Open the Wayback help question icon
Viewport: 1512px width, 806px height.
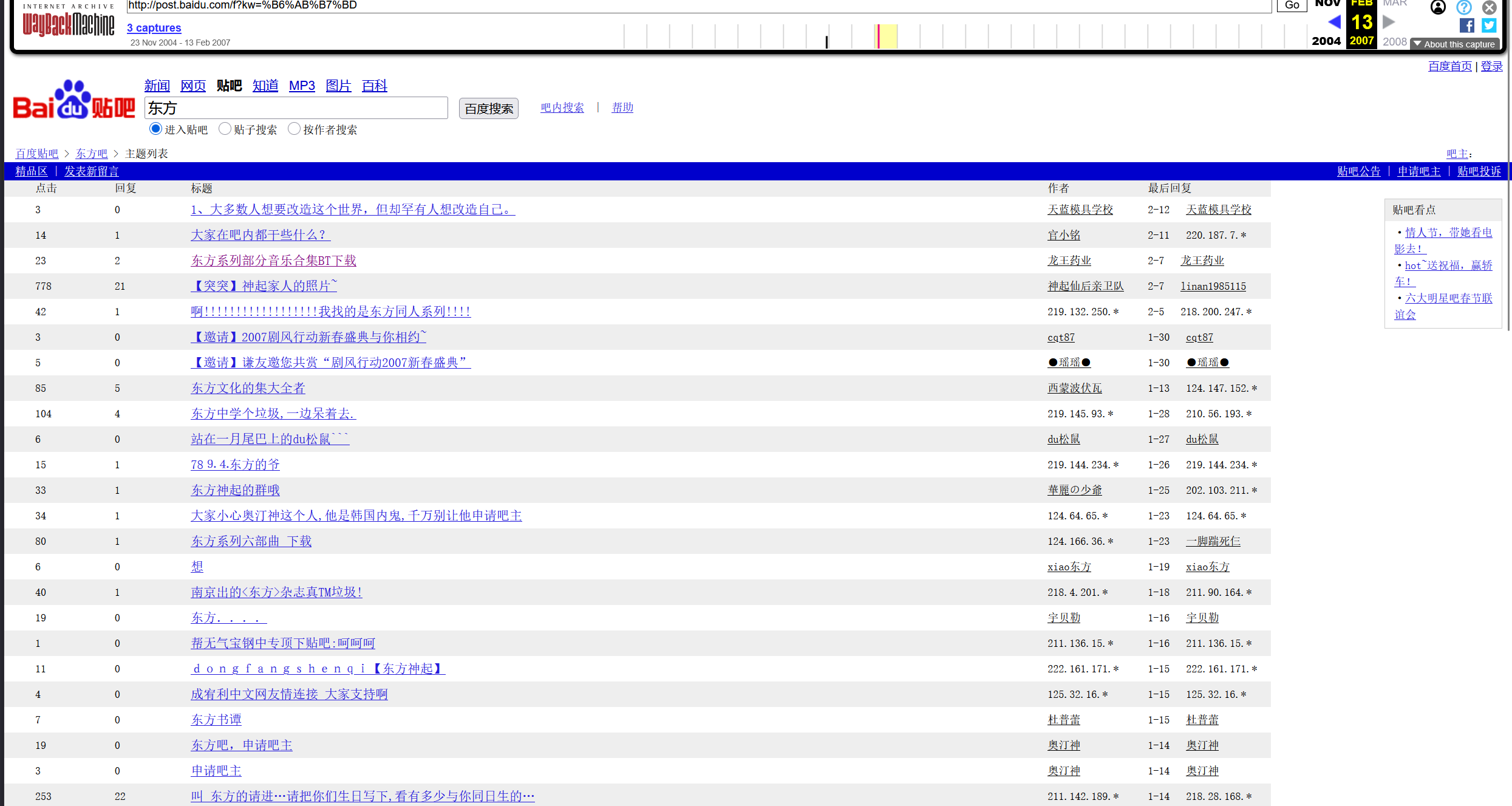[x=1464, y=7]
